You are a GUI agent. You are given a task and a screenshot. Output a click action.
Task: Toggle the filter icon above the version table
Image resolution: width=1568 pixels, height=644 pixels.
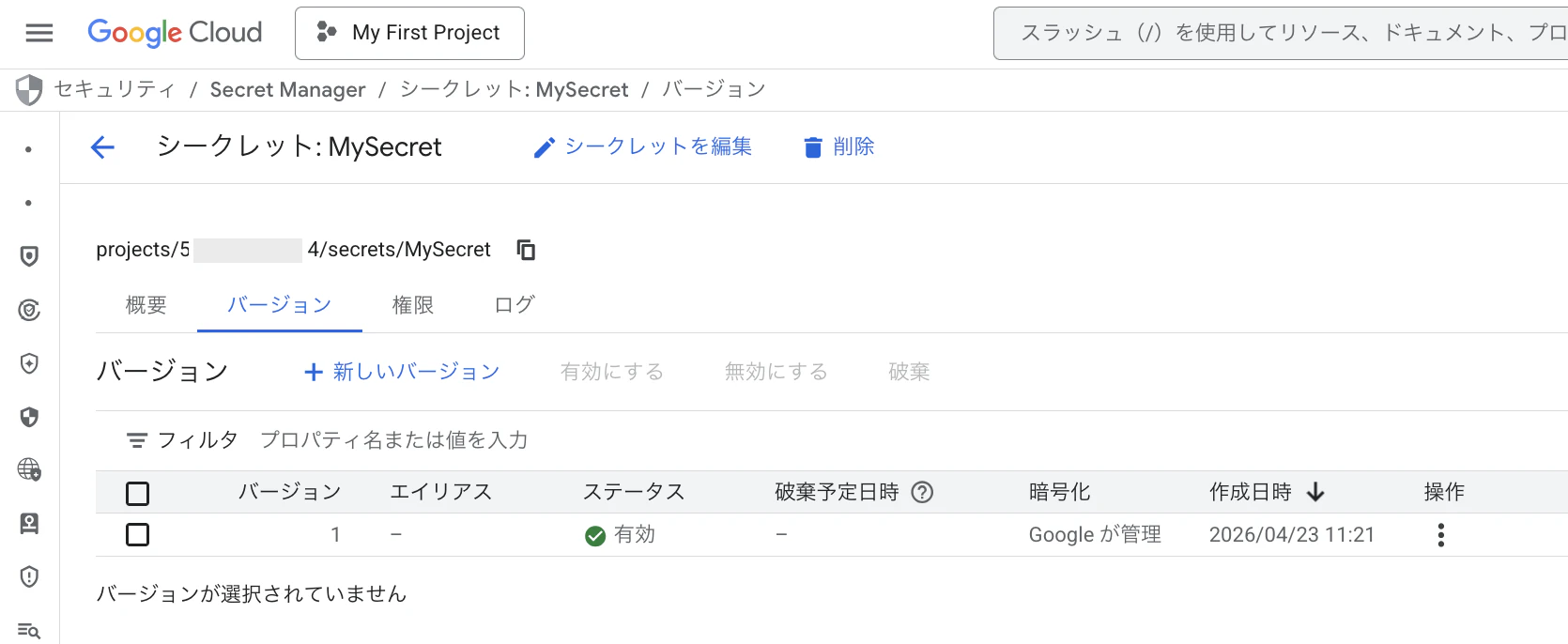(x=137, y=439)
